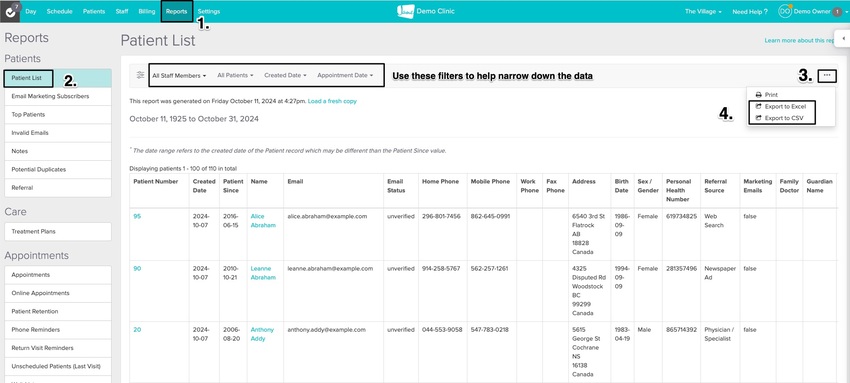850x383 pixels.
Task: Select the Reports tab
Action: (x=177, y=11)
